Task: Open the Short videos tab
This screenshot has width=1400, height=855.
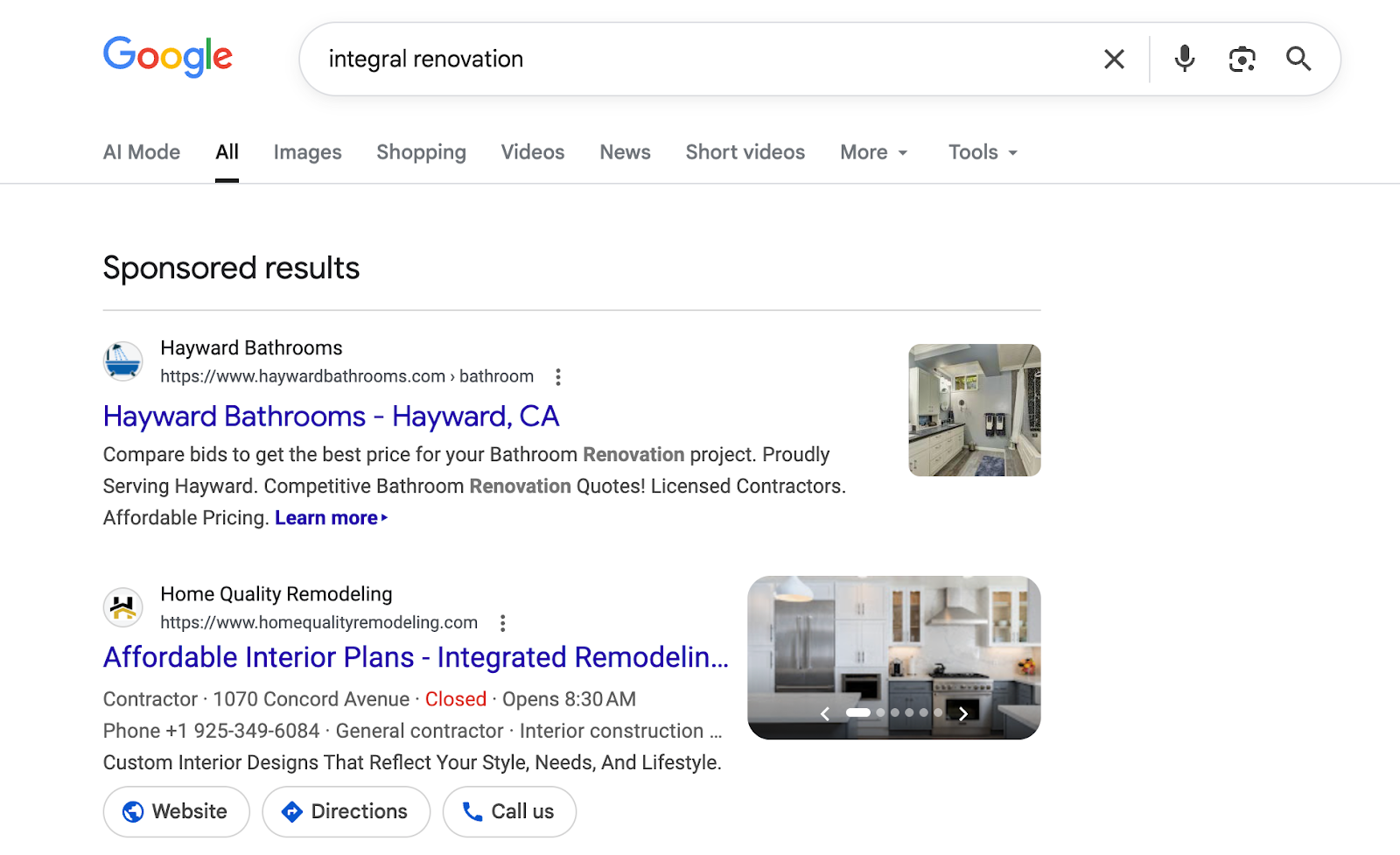Action: [x=745, y=152]
